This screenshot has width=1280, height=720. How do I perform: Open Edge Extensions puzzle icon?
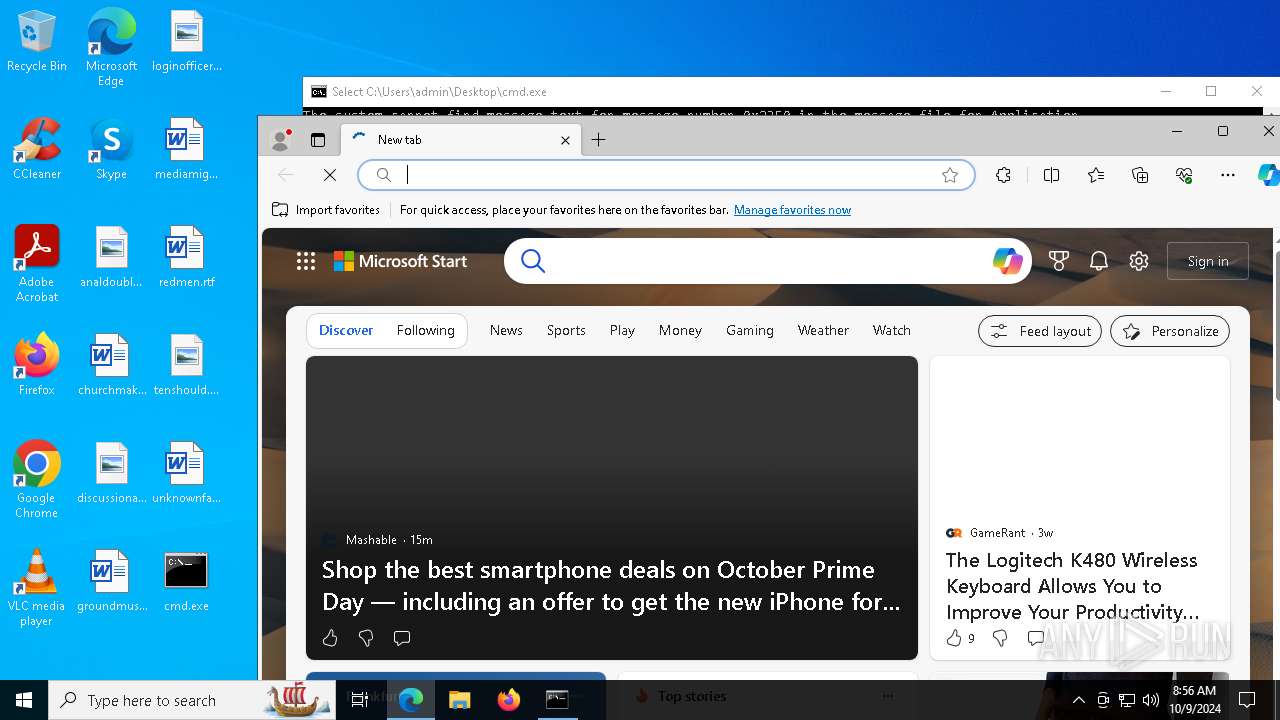[x=1004, y=175]
